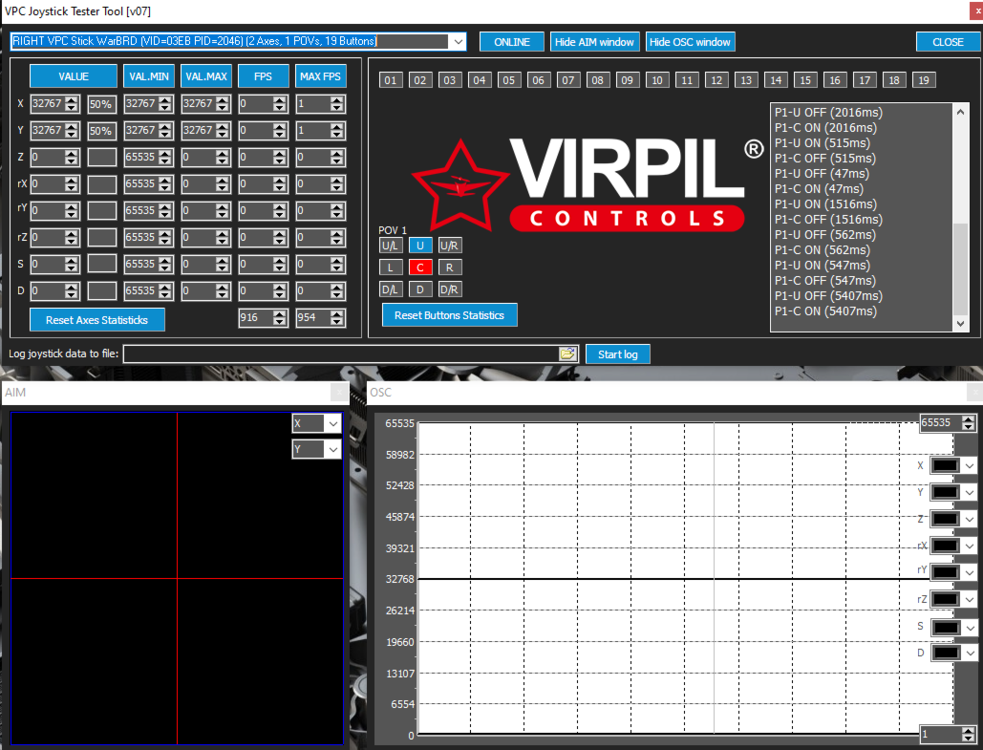The width and height of the screenshot is (983, 750).
Task: Open OSC Y channel color dropdown
Action: pos(969,492)
